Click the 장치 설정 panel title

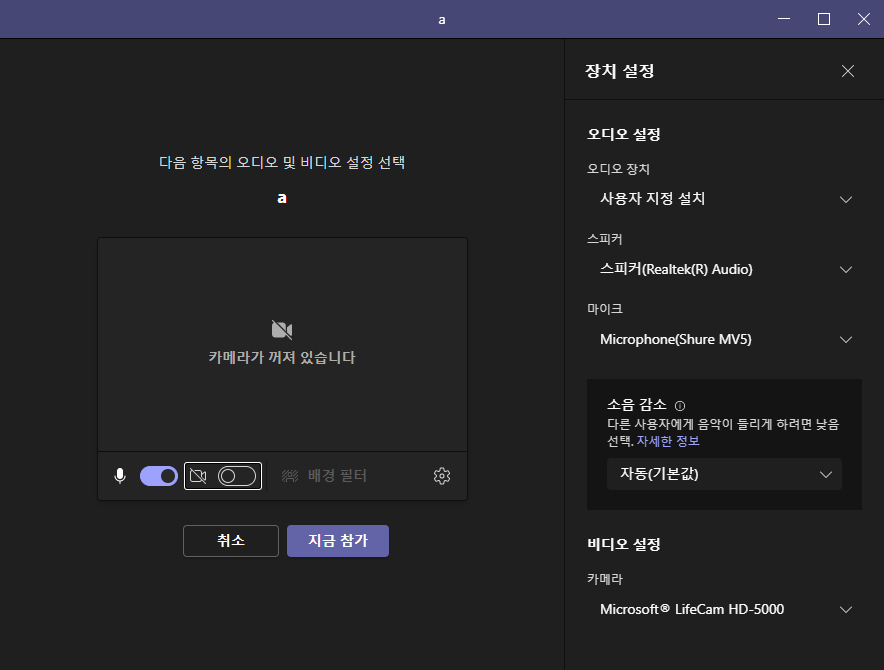click(620, 71)
